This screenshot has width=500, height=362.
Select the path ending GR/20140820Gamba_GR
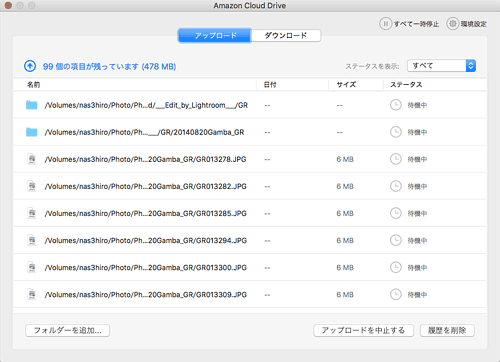click(144, 132)
